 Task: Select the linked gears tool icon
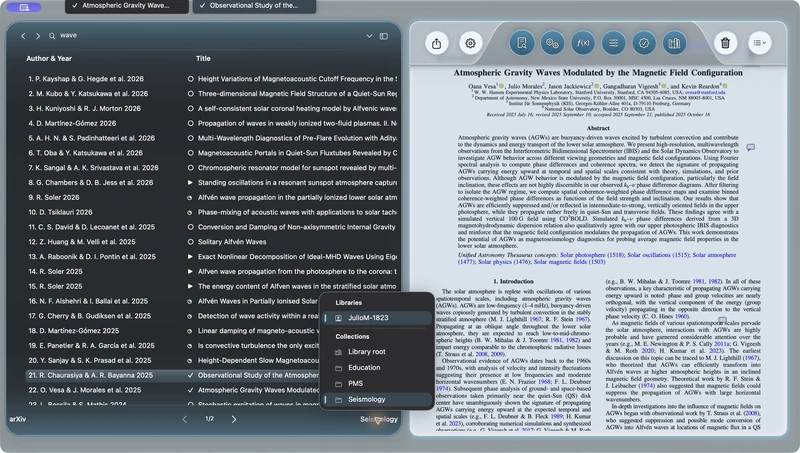tap(552, 43)
